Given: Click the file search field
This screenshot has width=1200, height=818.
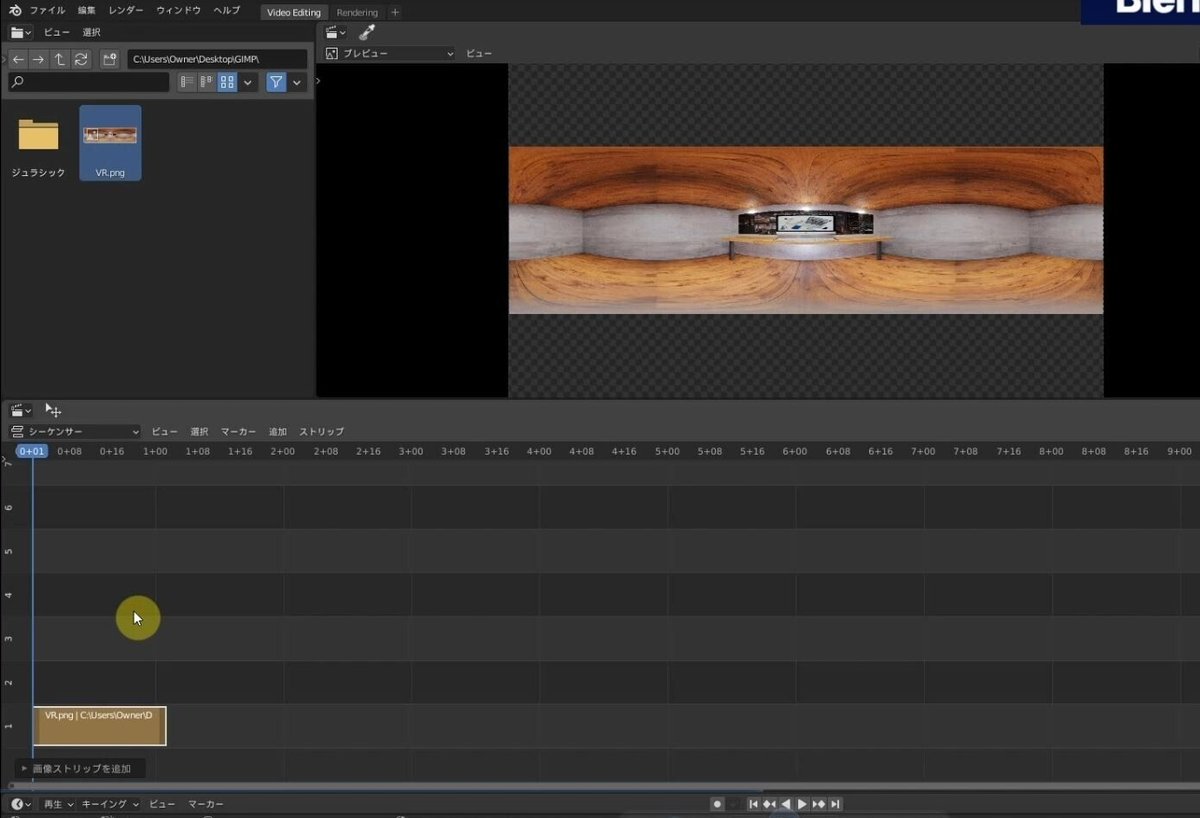Looking at the screenshot, I should [x=89, y=82].
